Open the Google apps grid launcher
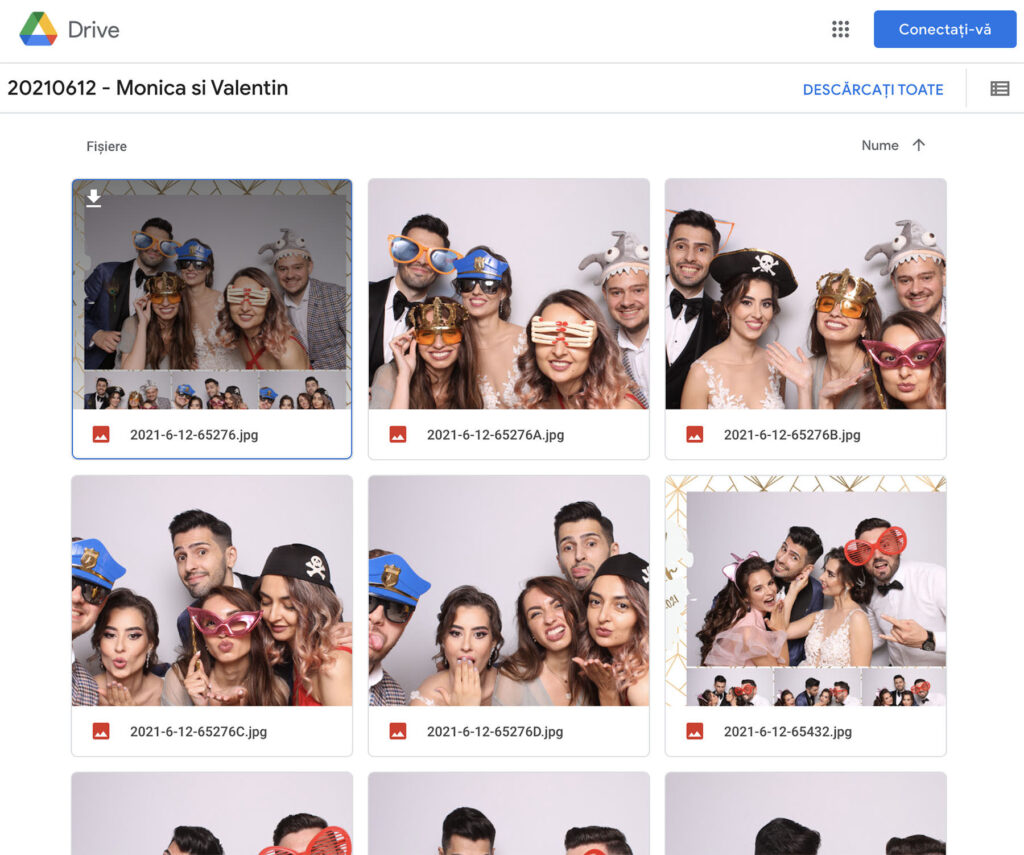The width and height of the screenshot is (1024, 855). [840, 29]
